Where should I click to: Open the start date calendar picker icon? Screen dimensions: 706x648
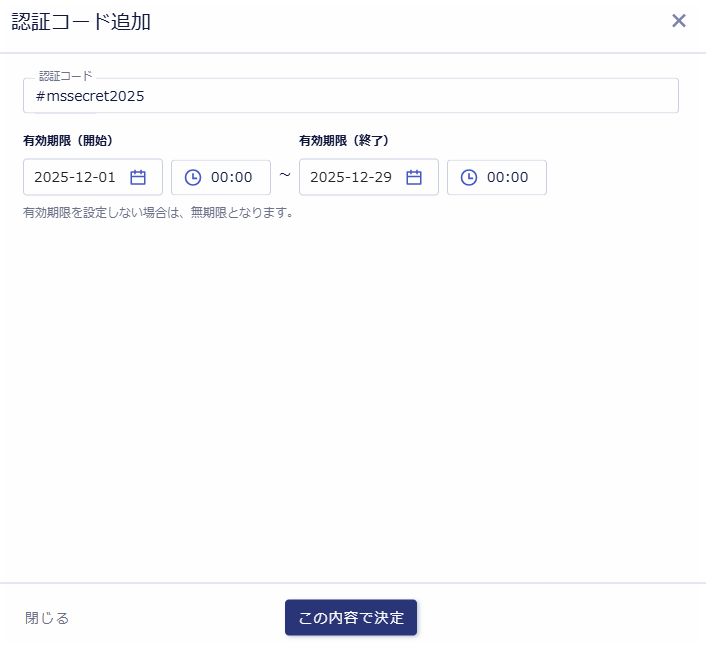[x=138, y=177]
